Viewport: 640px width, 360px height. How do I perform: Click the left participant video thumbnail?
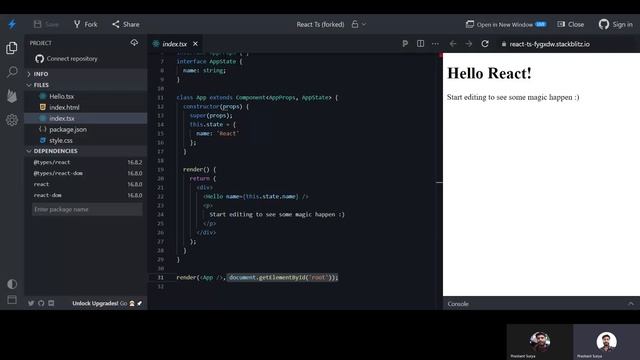540,342
